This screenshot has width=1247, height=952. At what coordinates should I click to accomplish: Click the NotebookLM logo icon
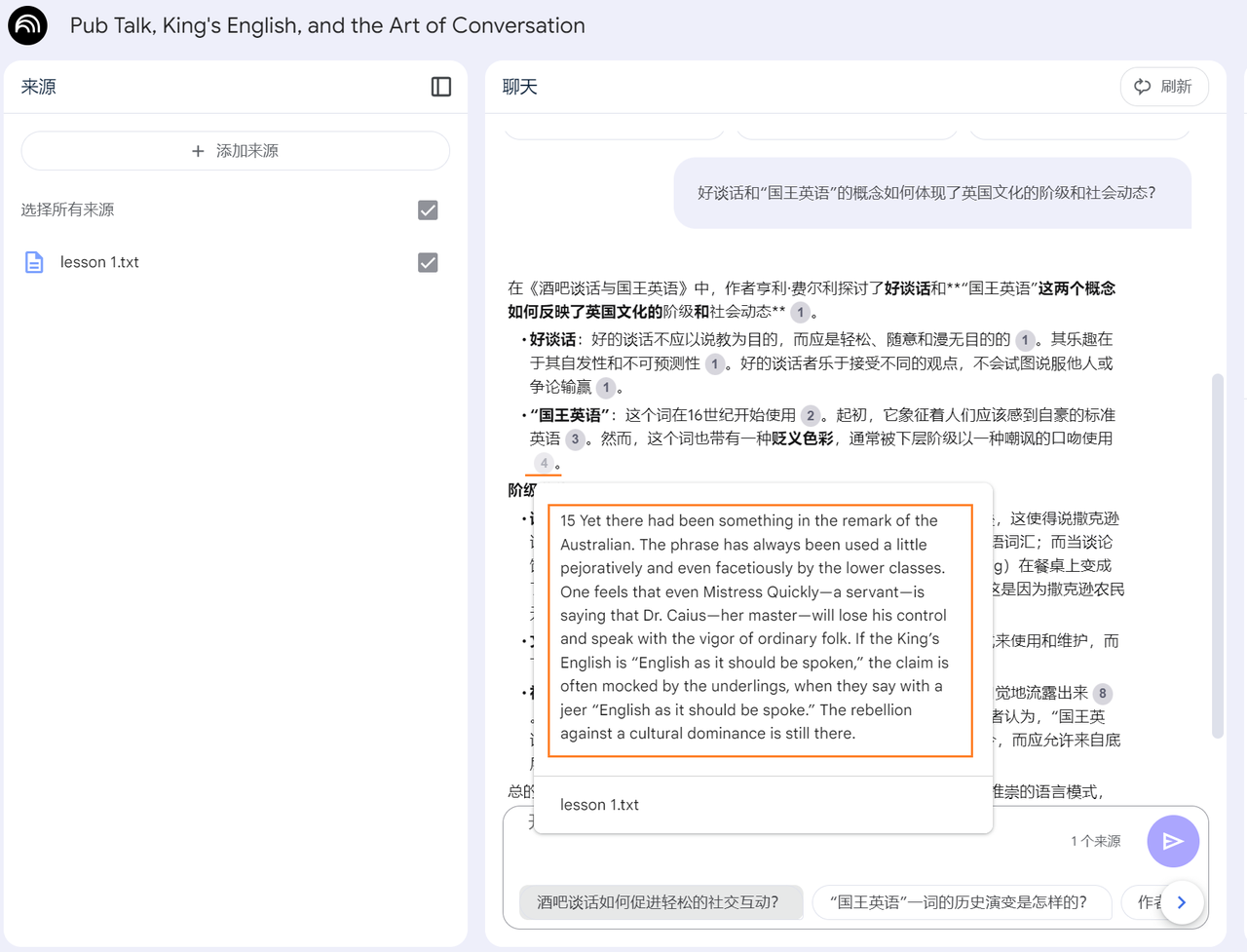click(x=27, y=25)
